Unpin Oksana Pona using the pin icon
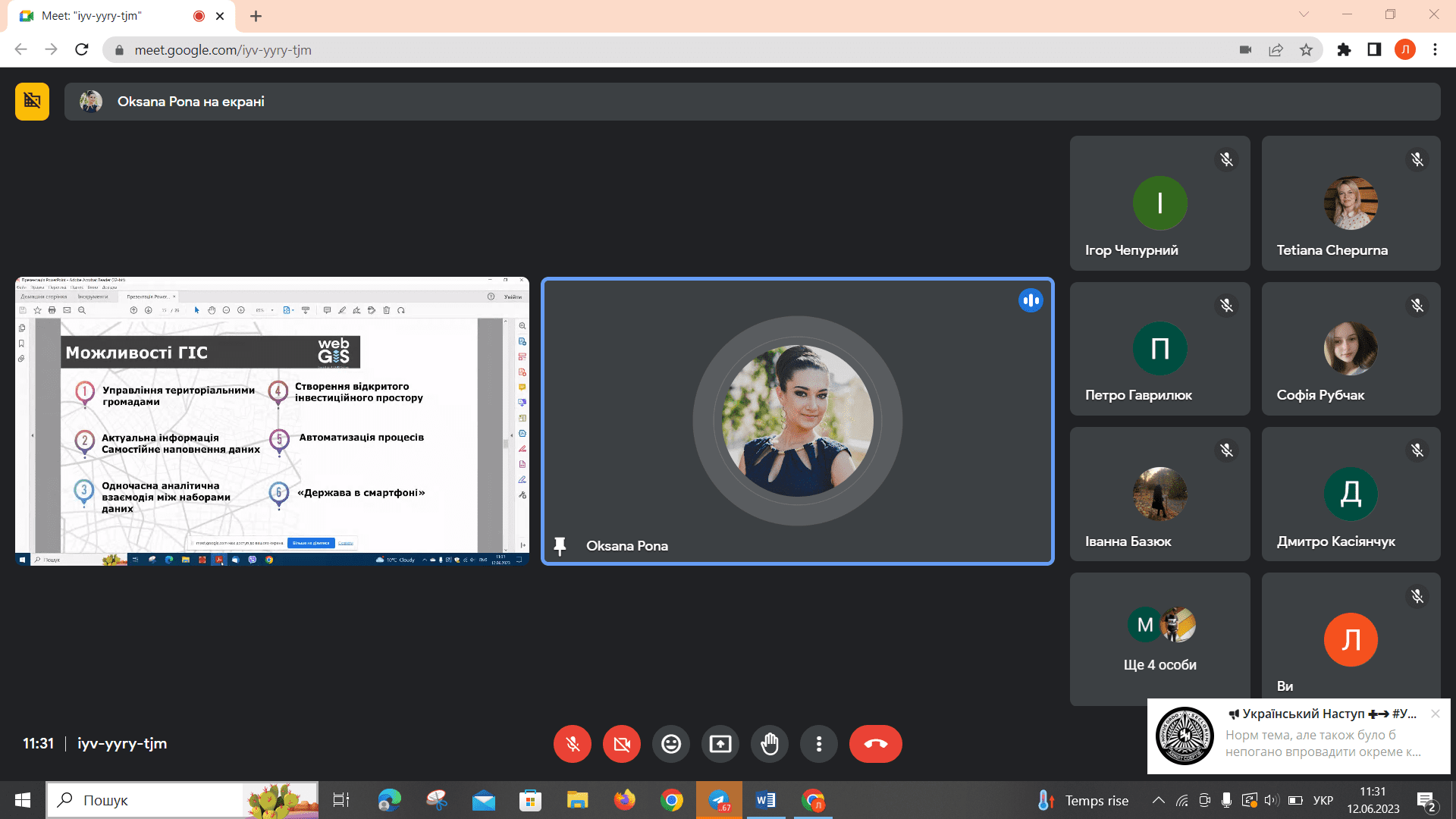The height and width of the screenshot is (819, 1456). pos(560,546)
